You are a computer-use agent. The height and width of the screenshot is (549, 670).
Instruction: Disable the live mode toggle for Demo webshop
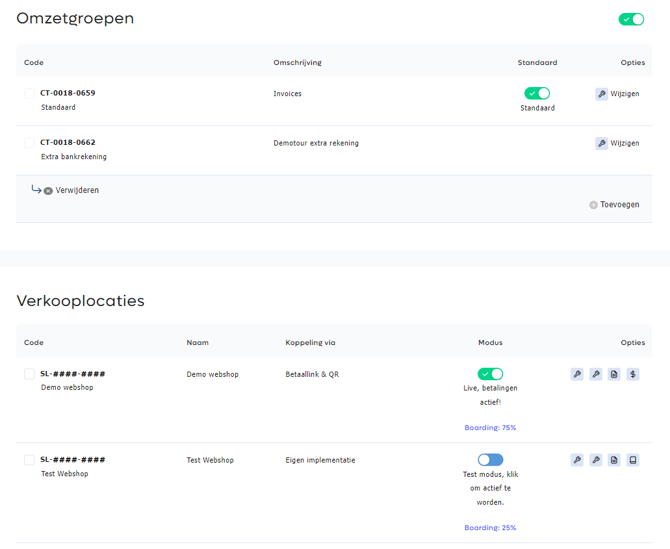491,374
